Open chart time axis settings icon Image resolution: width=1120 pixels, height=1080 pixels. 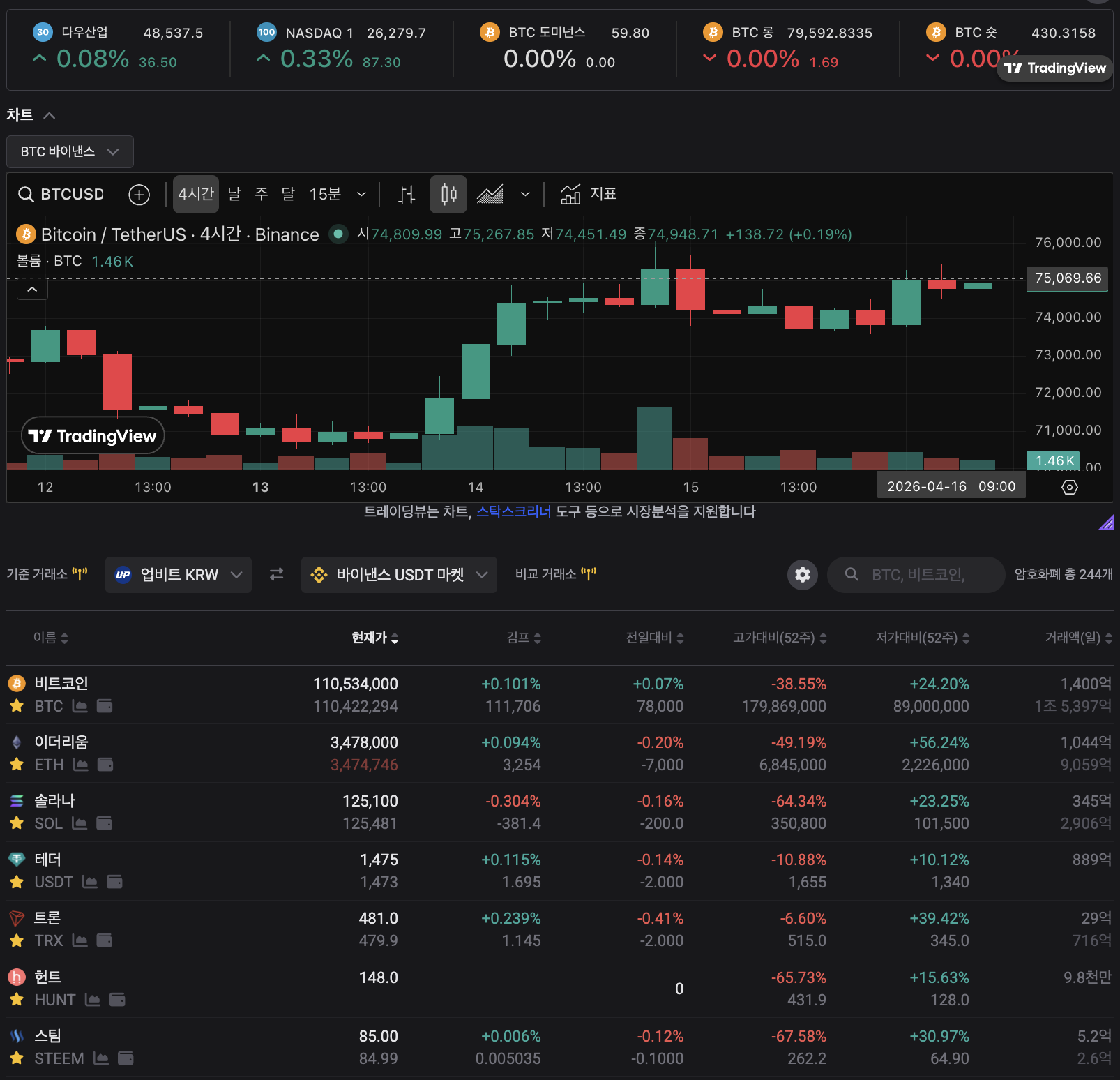click(1070, 487)
